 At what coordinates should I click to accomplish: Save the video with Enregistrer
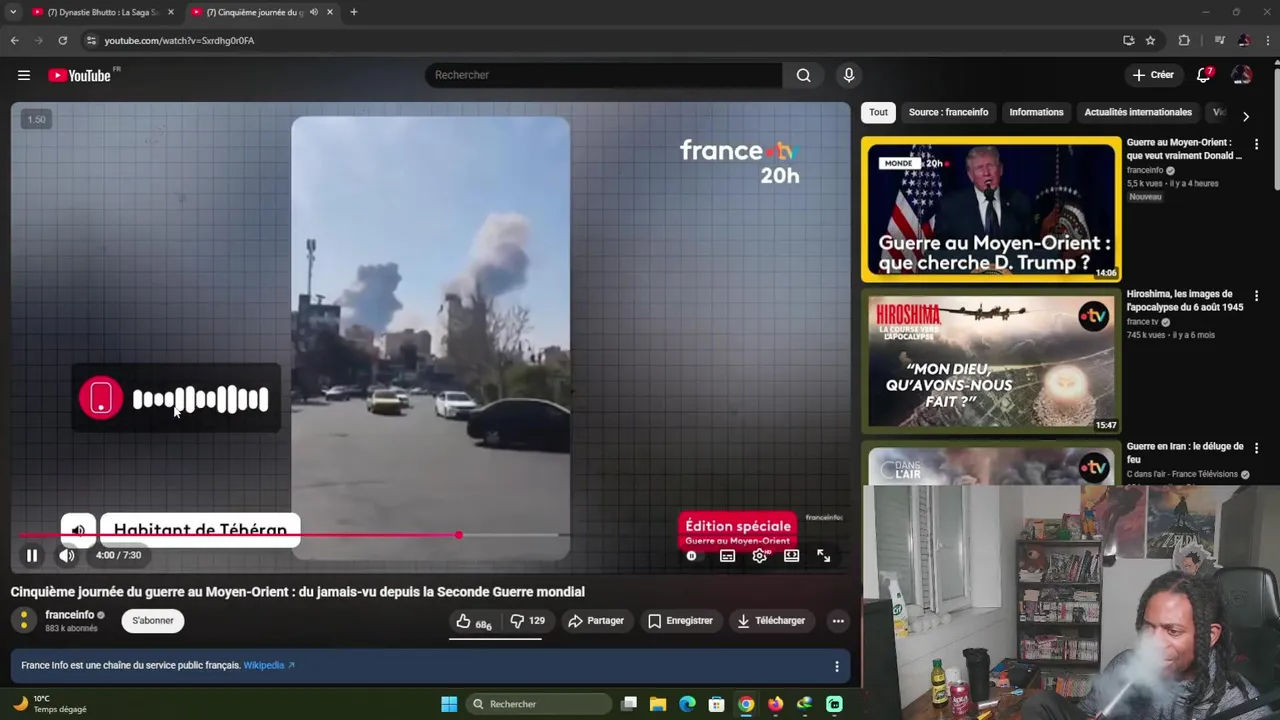click(680, 621)
